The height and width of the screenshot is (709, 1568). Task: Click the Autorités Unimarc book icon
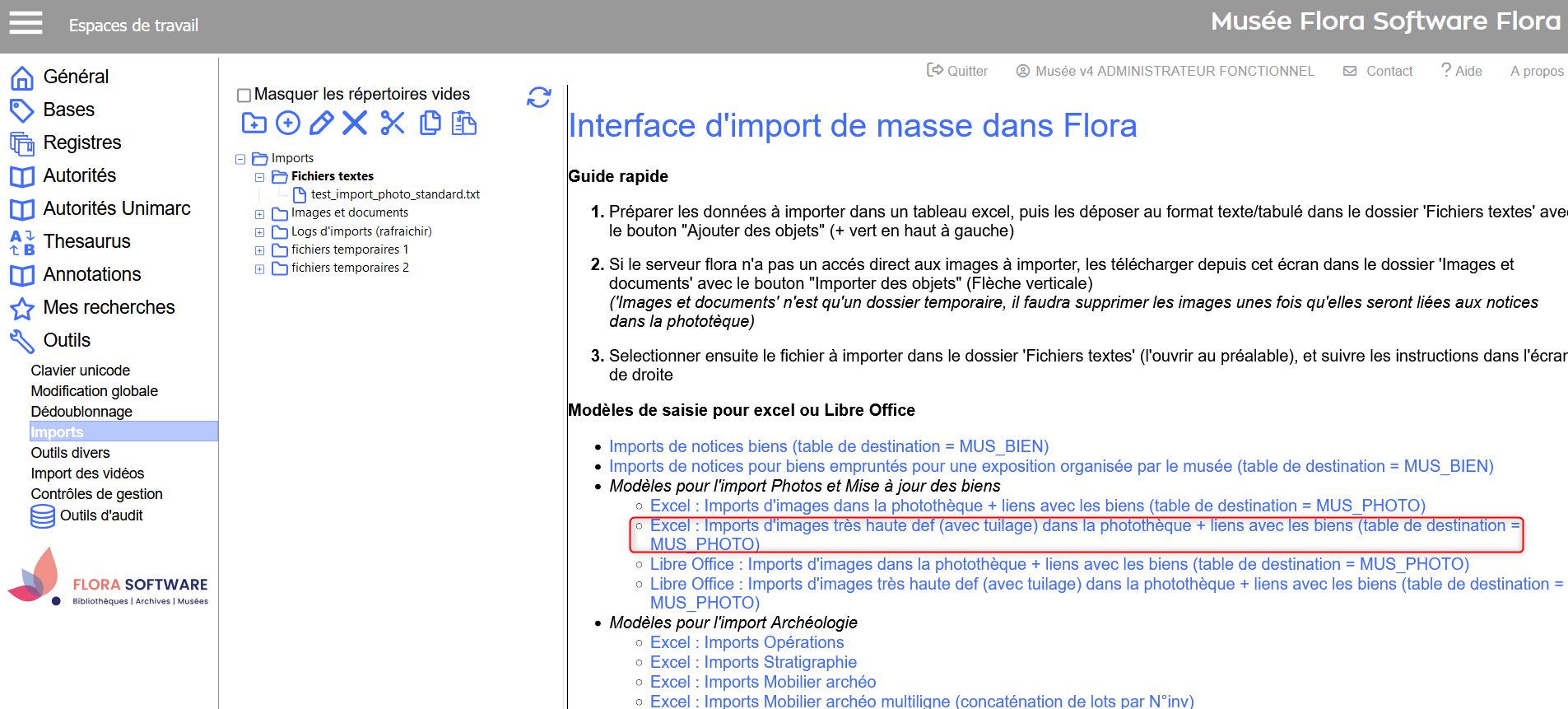point(22,209)
